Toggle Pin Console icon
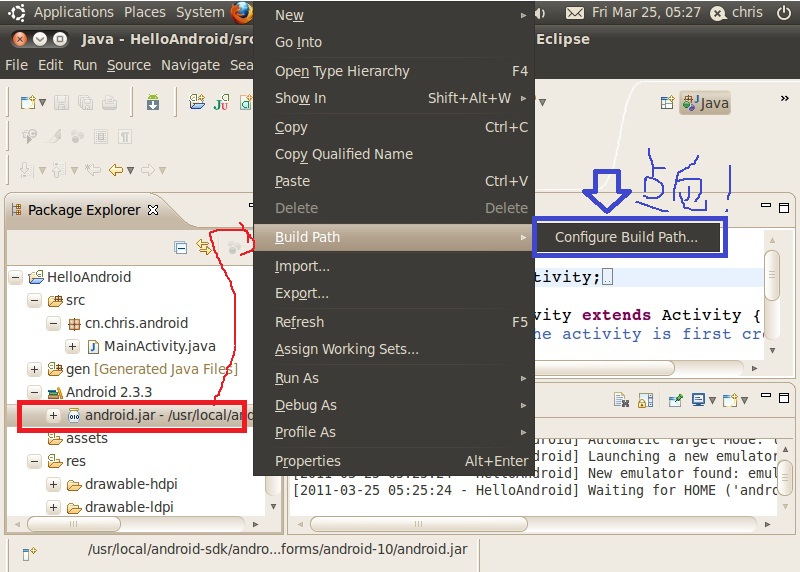Image resolution: width=800 pixels, height=572 pixels. [x=676, y=401]
